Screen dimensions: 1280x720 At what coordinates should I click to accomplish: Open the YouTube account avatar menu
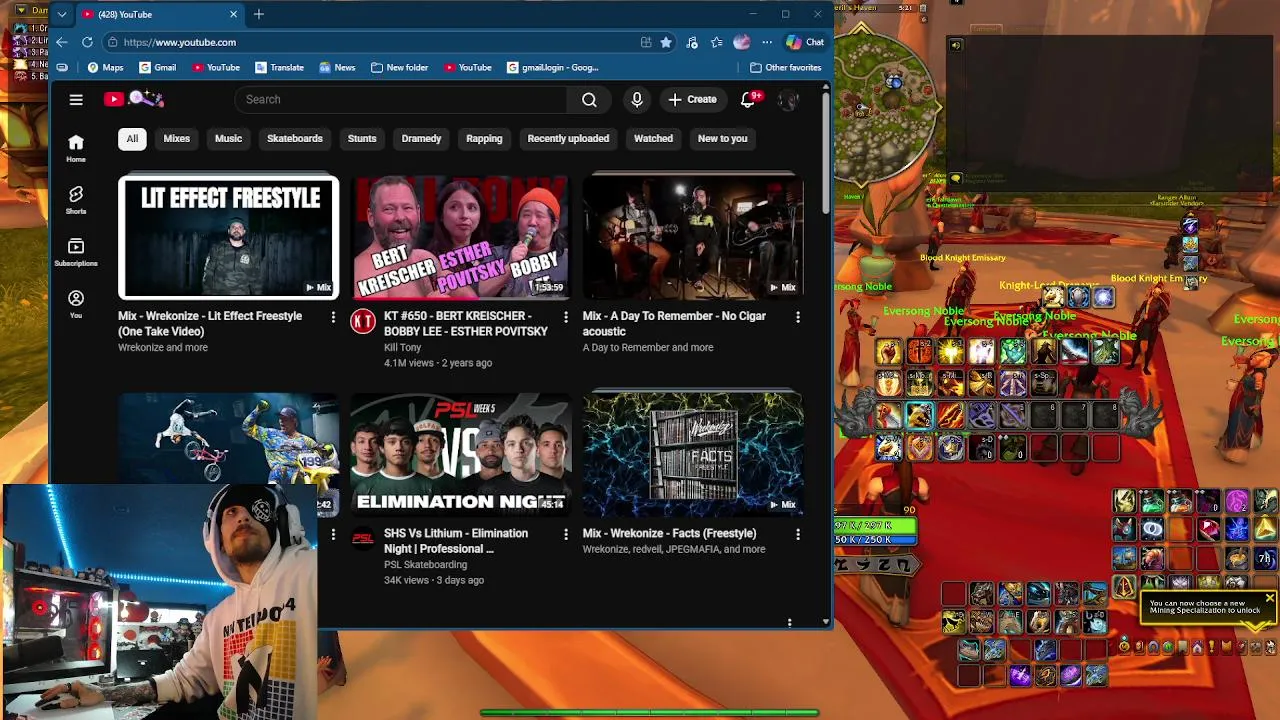tap(788, 99)
